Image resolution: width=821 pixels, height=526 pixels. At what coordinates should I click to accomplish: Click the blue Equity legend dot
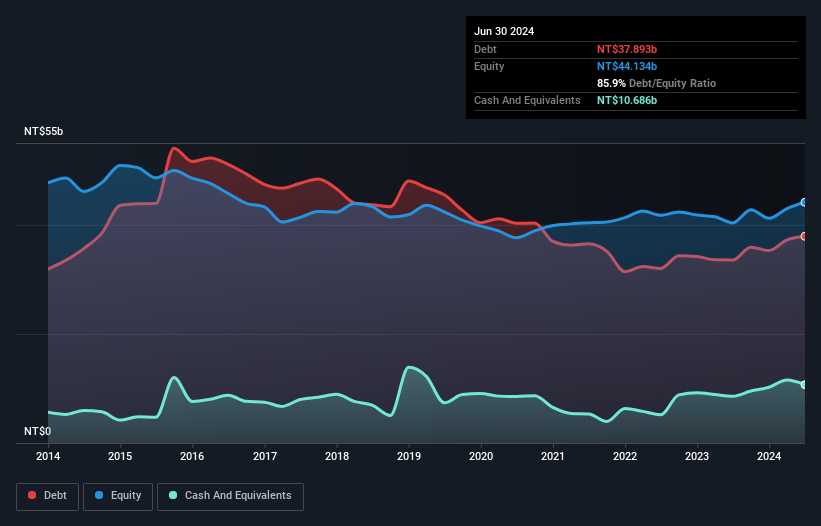click(x=99, y=495)
